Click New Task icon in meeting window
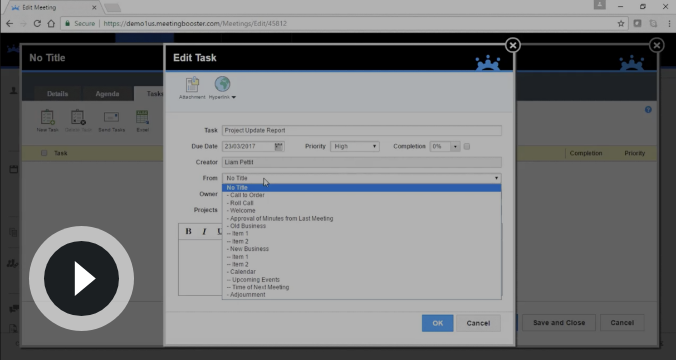 47,117
